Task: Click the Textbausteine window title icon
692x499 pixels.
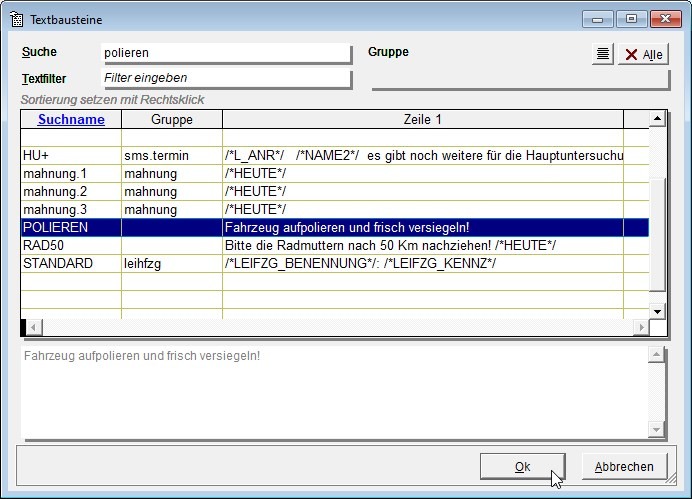Action: pos(16,19)
